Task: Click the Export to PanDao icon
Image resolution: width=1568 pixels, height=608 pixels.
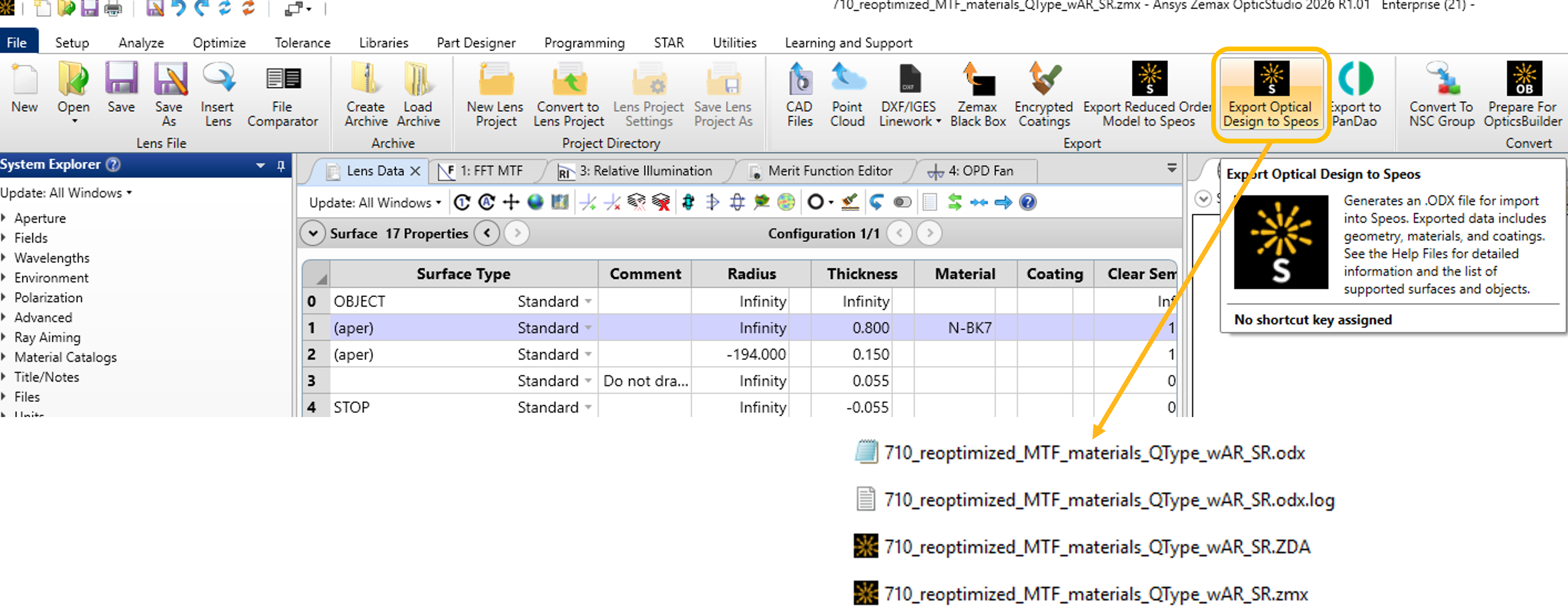Action: point(1355,94)
